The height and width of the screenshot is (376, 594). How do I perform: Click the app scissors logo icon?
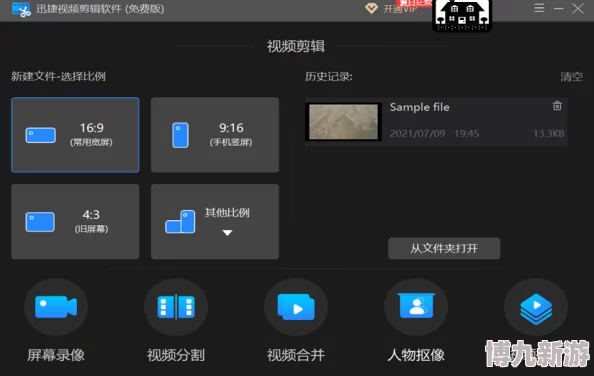[x=21, y=9]
